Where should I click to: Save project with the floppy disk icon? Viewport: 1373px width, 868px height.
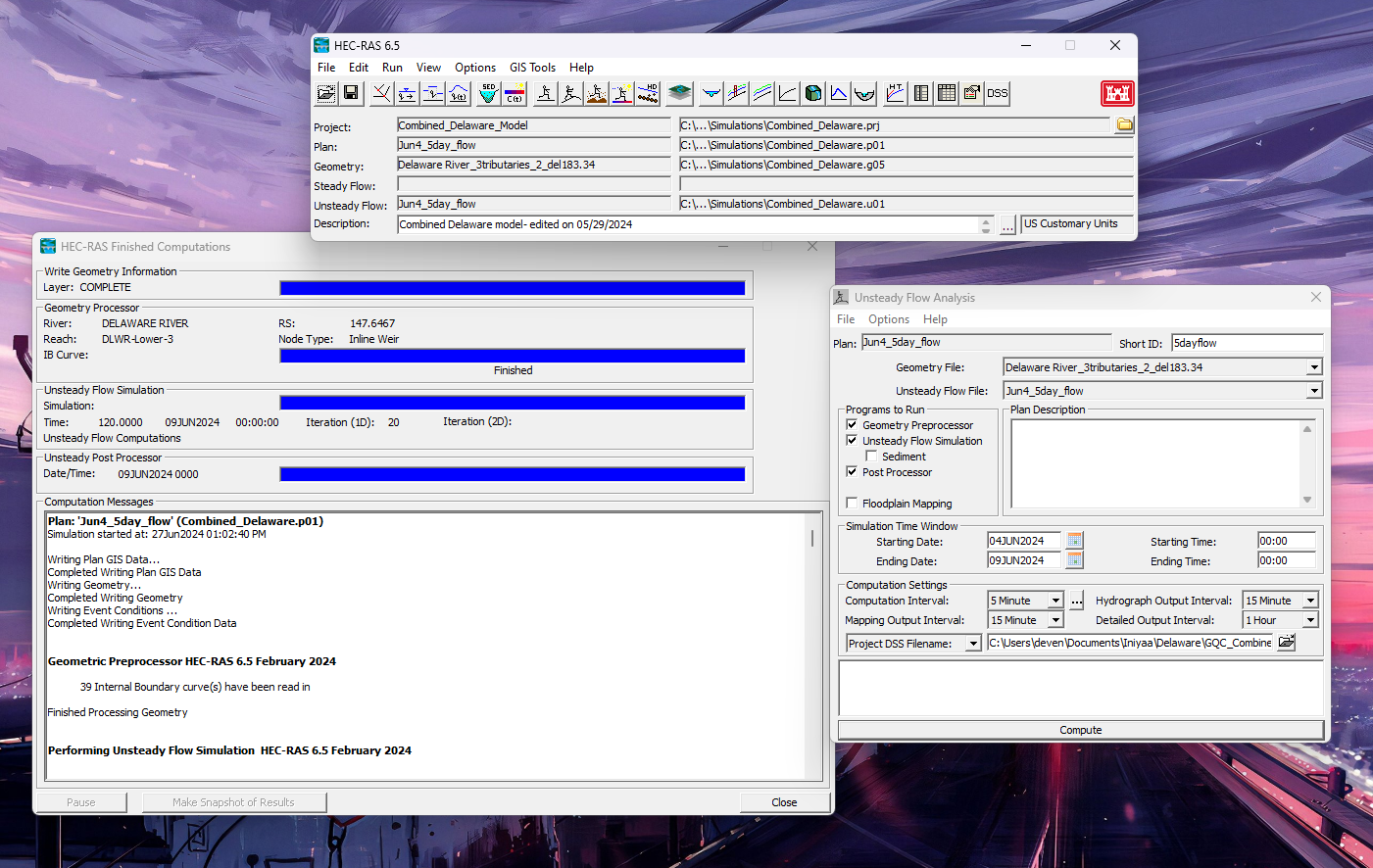[x=351, y=93]
